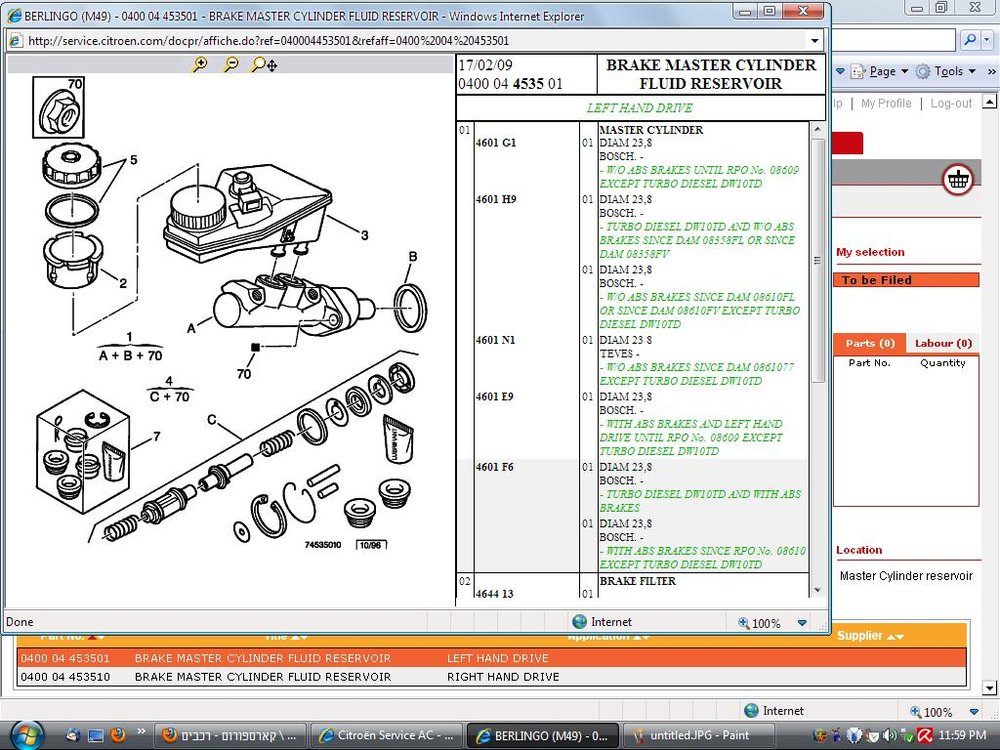
Task: Switch to the Parts (0) tab
Action: point(870,343)
